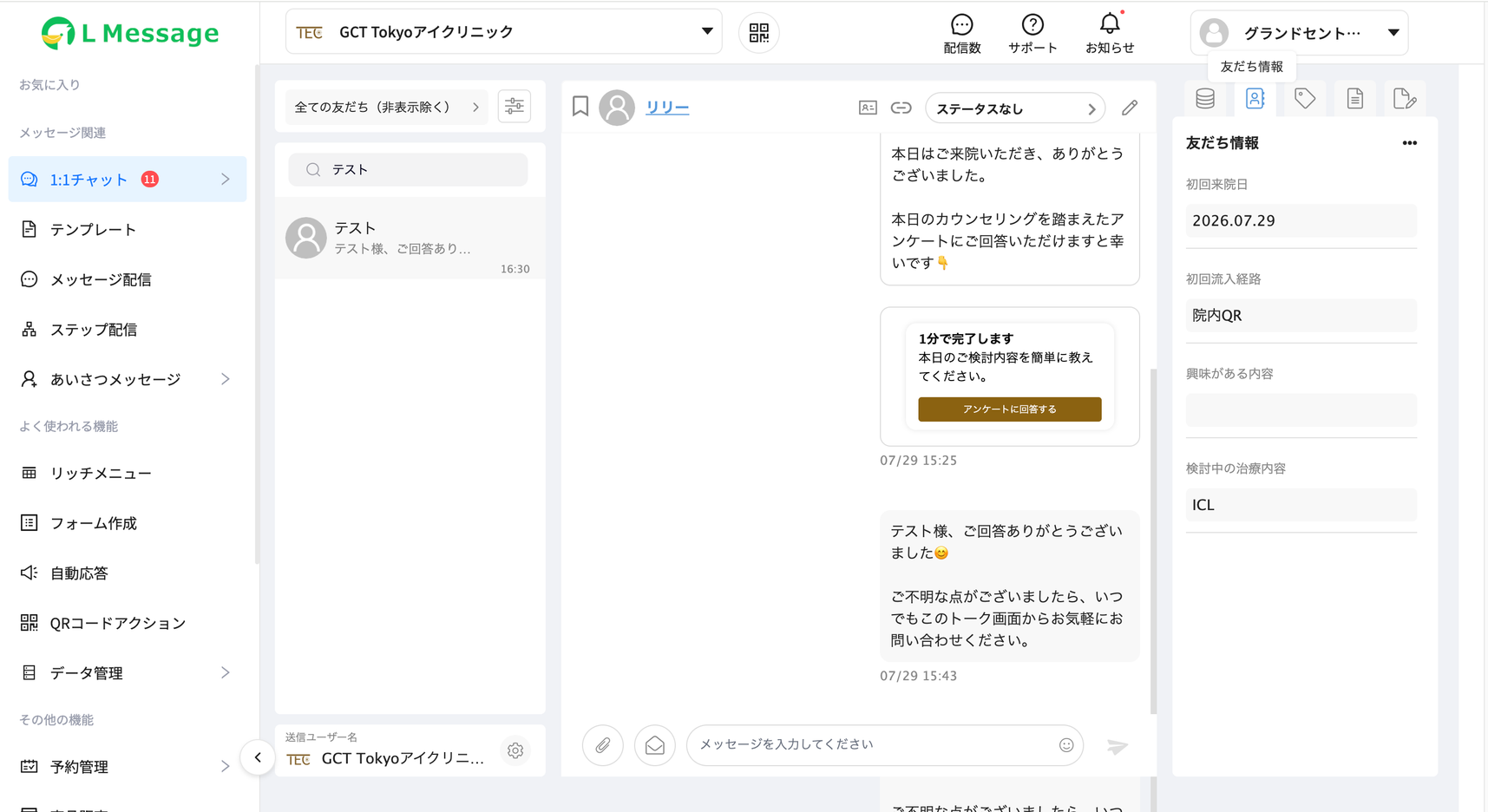Expand the 1:1チャット menu chevron
The width and height of the screenshot is (1488, 812).
226,180
